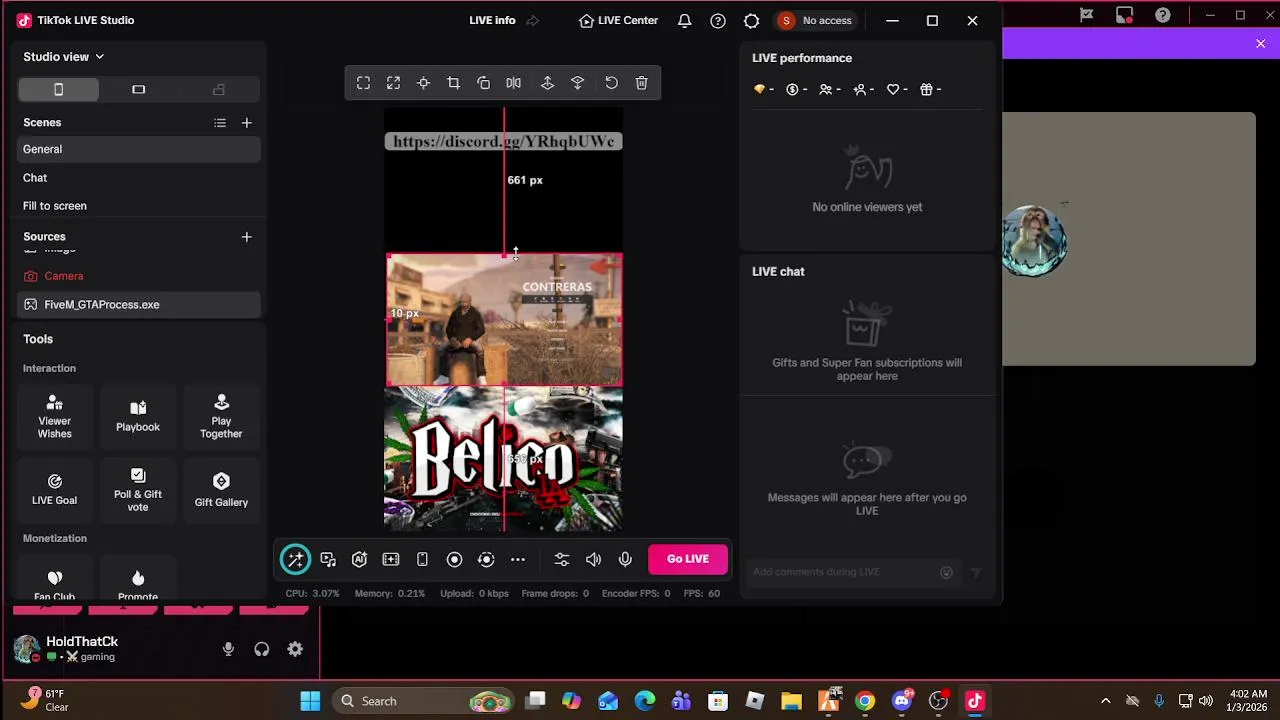1280x720 pixels.
Task: Open Discord user settings gear
Action: pyautogui.click(x=295, y=649)
